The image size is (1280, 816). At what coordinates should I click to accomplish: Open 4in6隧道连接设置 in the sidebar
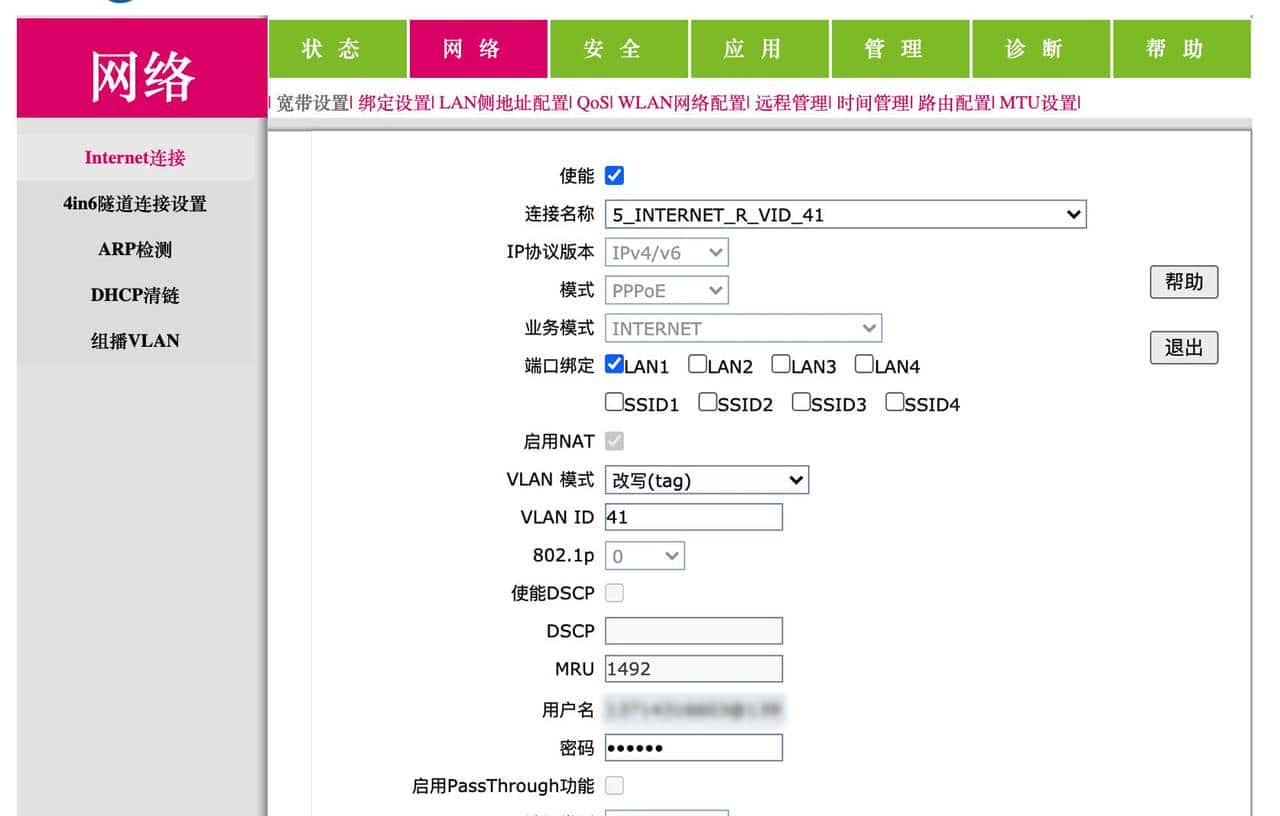point(136,203)
